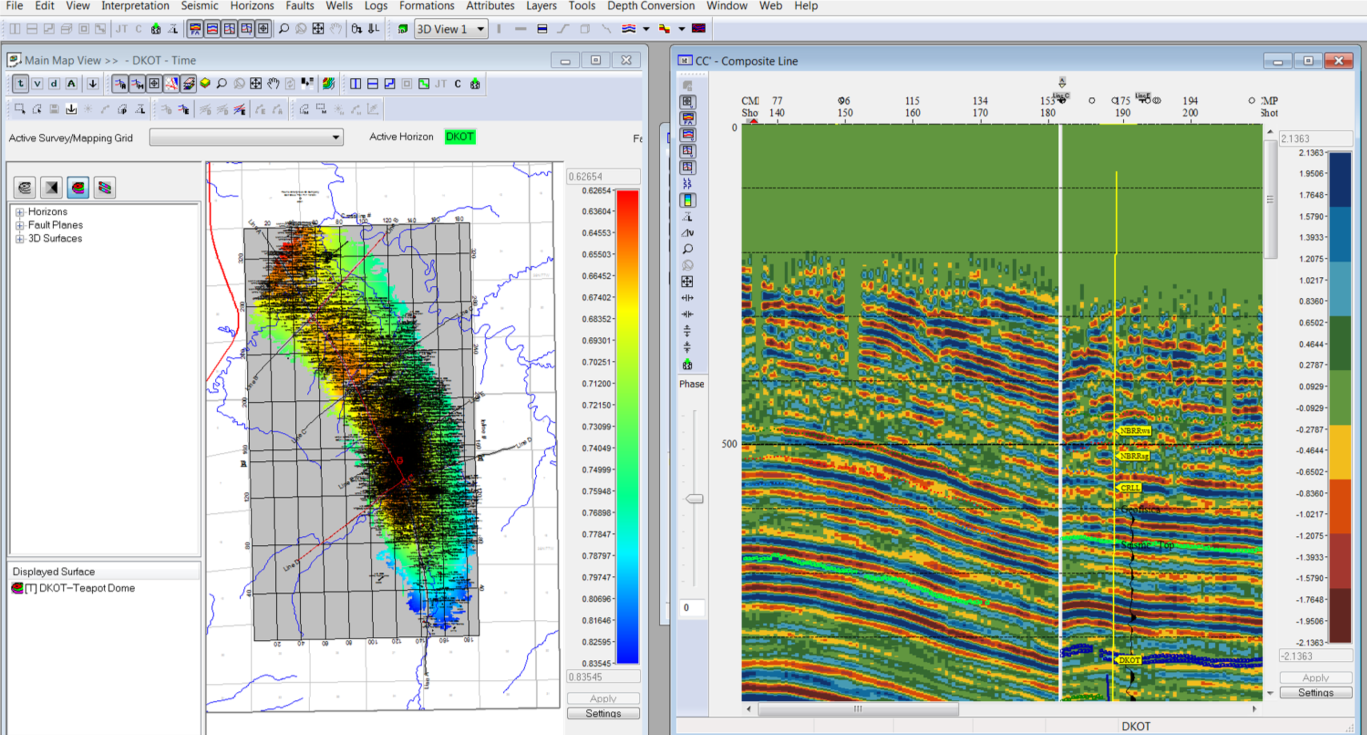Image resolution: width=1367 pixels, height=735 pixels.
Task: Select the time 't' display mode button
Action: (x=20, y=84)
